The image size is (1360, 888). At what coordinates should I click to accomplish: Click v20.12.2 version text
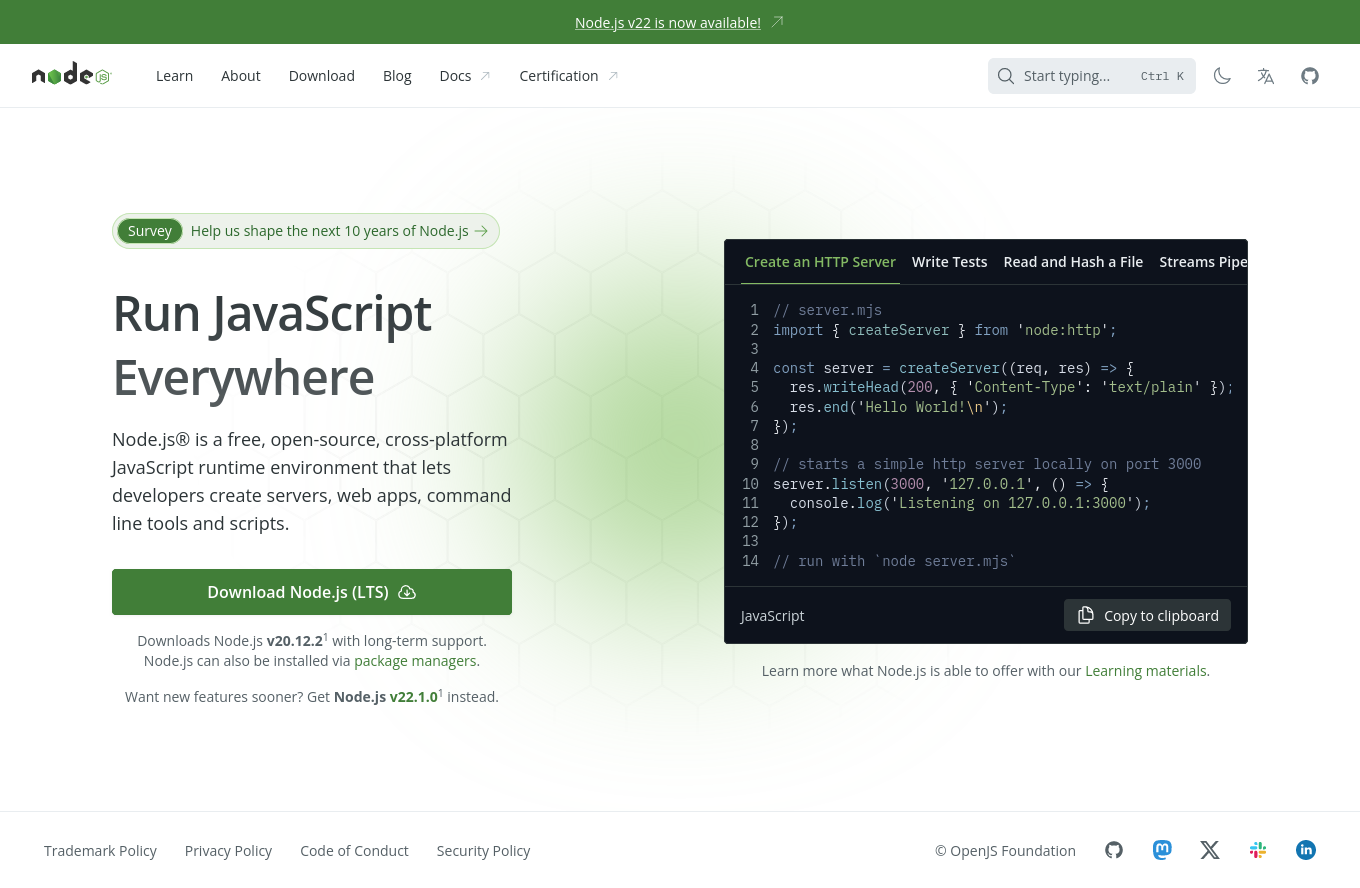pyautogui.click(x=295, y=641)
